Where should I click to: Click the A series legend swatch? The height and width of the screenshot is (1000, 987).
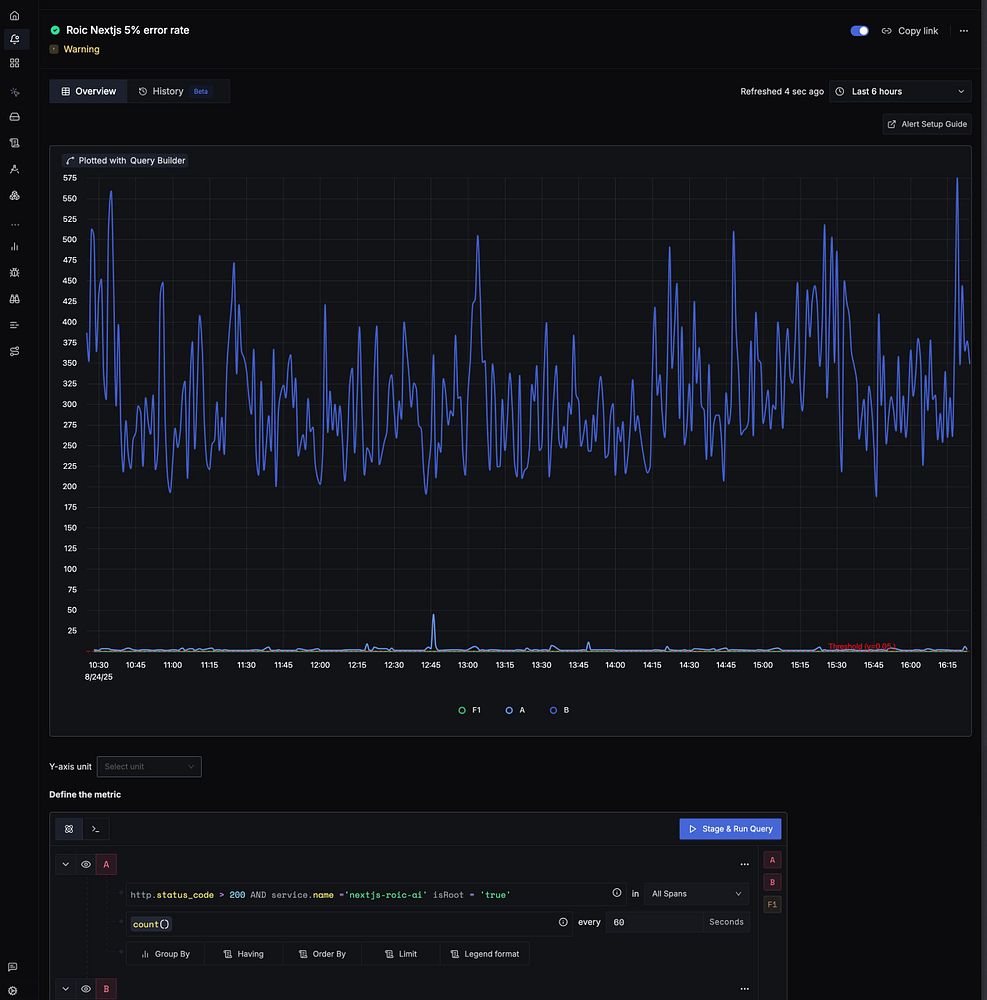point(509,710)
